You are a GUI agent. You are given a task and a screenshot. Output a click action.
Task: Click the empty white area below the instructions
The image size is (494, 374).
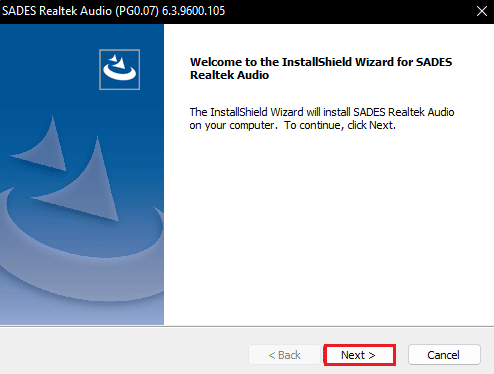[x=329, y=227]
